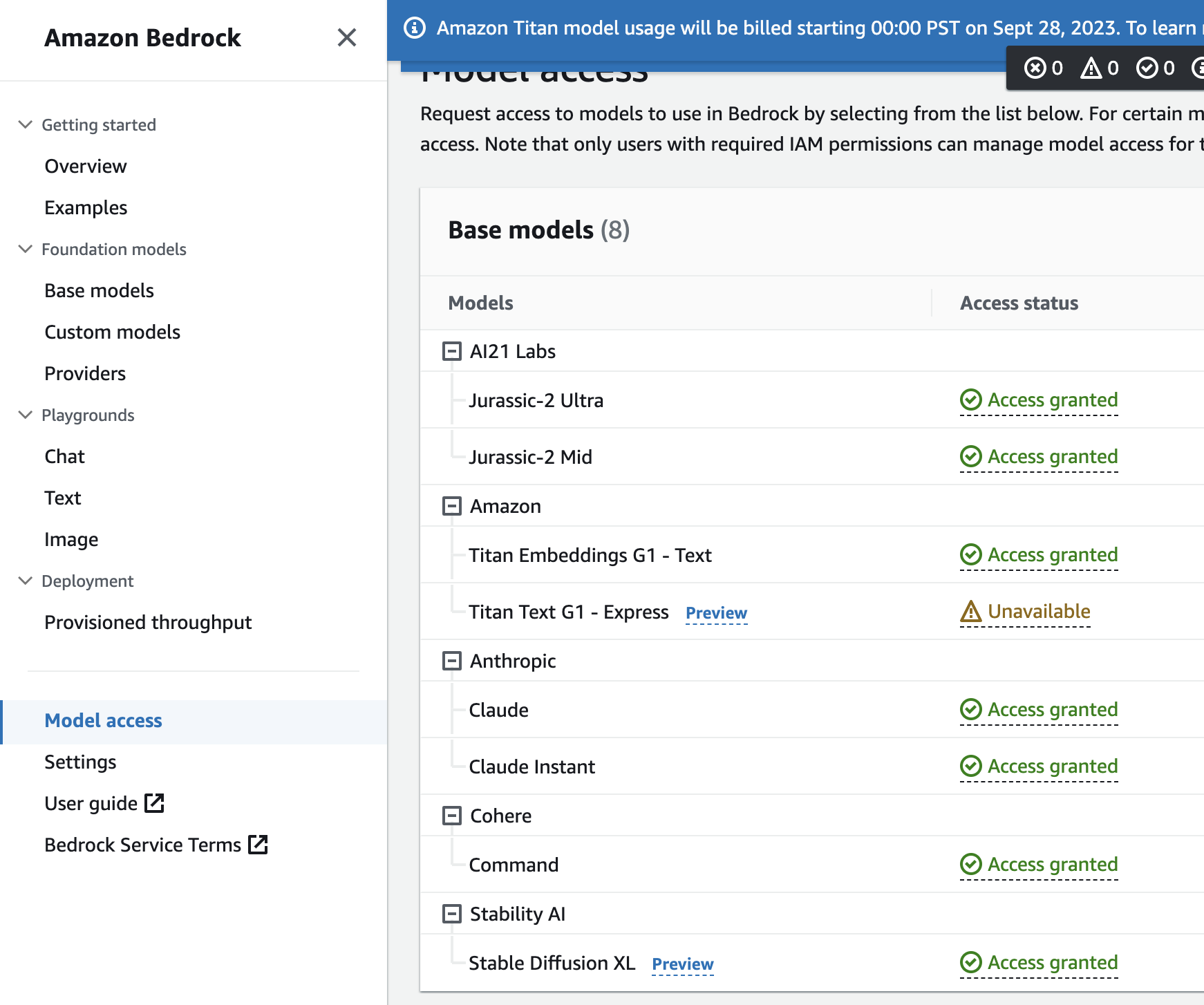Click the external link icon beside Bedrock Service Terms

[258, 845]
